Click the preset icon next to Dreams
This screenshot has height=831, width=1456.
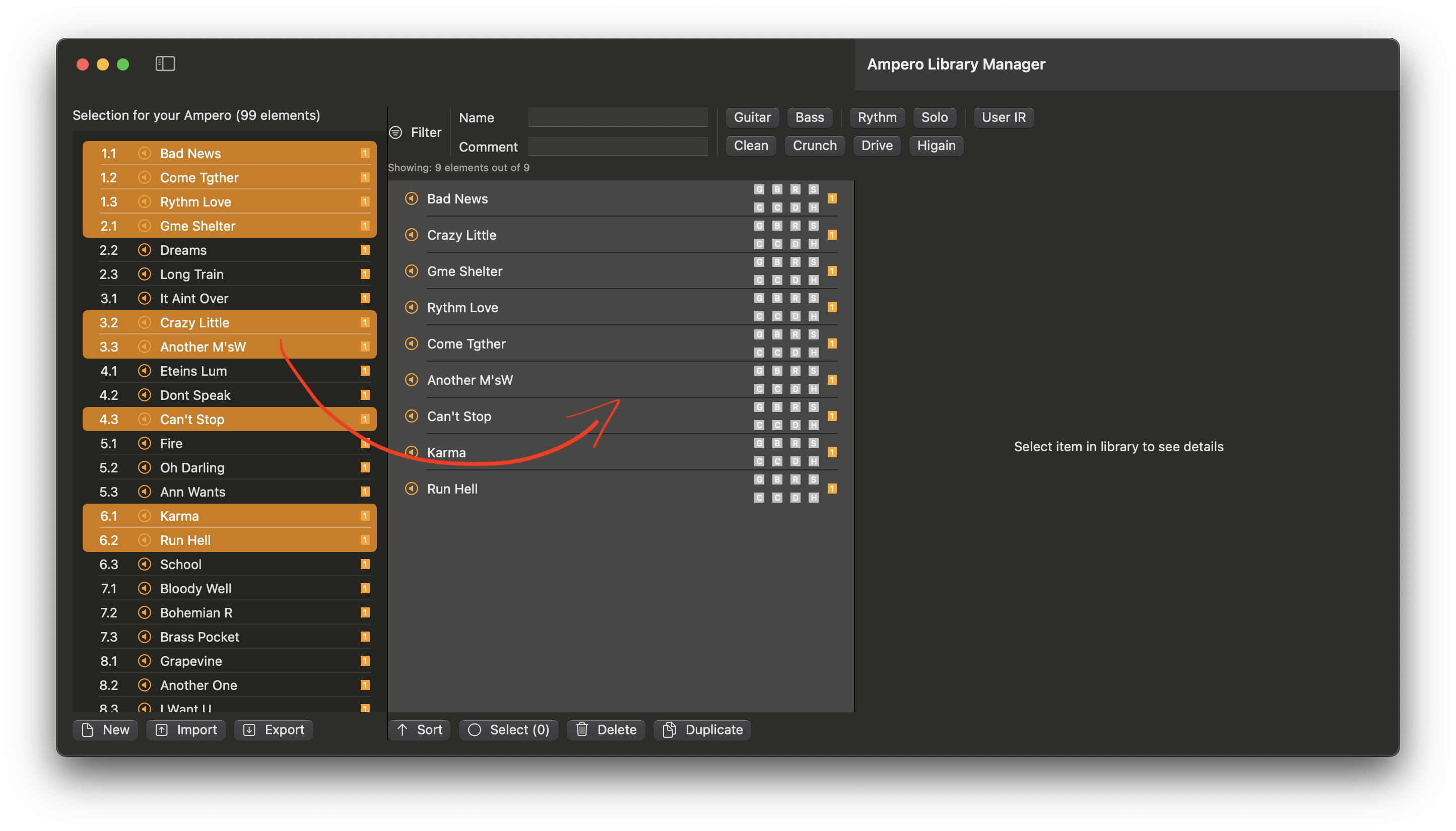click(x=145, y=250)
